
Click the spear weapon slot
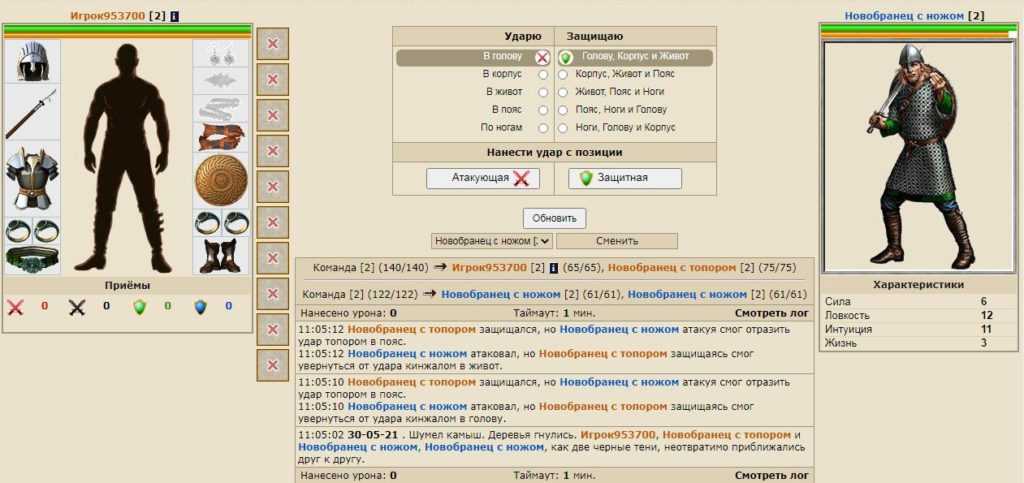(32, 115)
